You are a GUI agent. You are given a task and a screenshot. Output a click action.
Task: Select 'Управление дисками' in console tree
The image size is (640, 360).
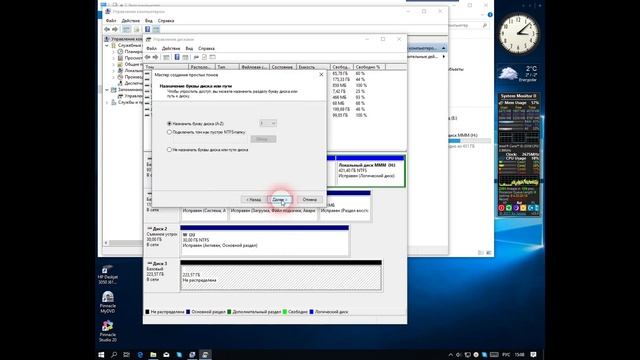click(x=129, y=96)
